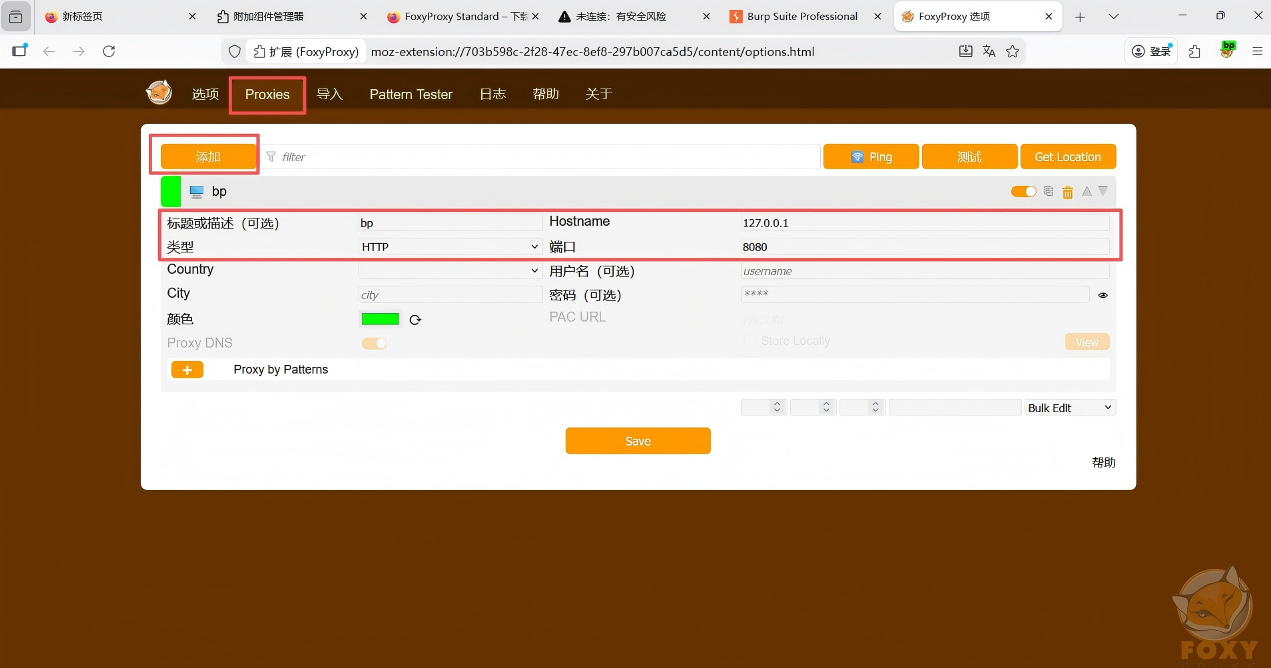Close the 新标签页 tab
The image size is (1271, 668).
point(192,17)
